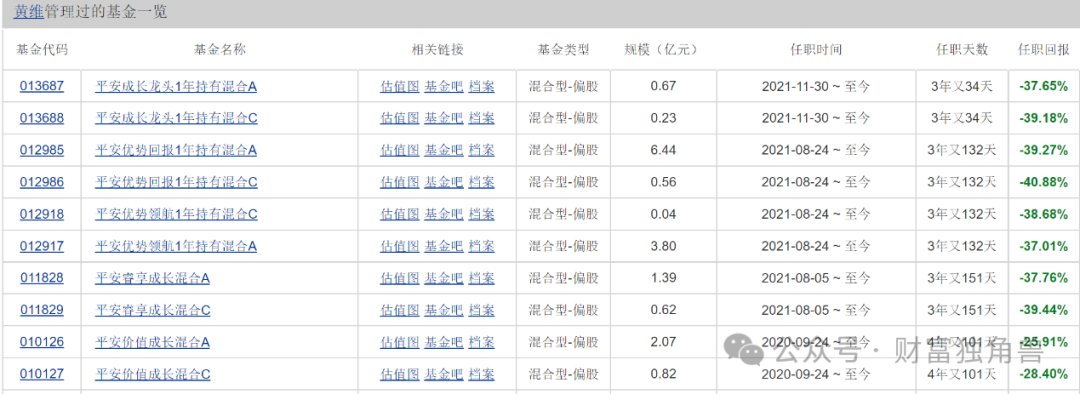Open 档案 for fund 012918
Viewport: 1080px width, 394px height.
(x=481, y=214)
